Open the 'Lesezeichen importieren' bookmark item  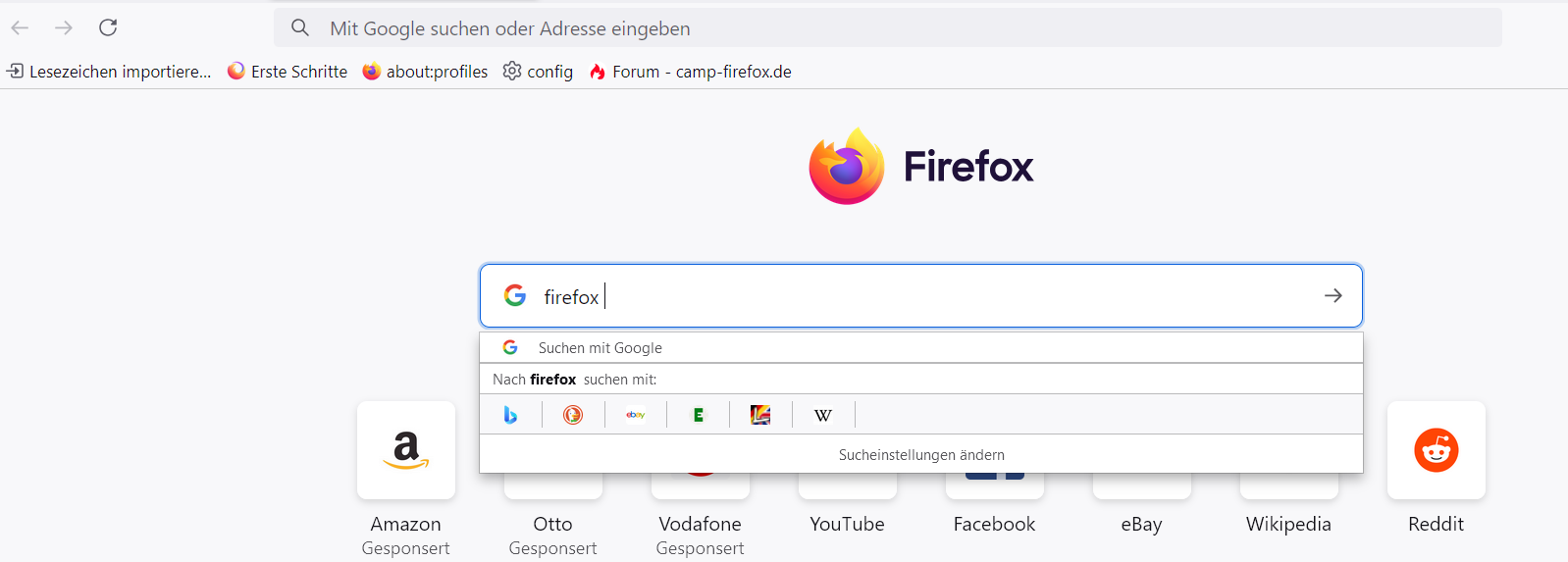tap(109, 72)
